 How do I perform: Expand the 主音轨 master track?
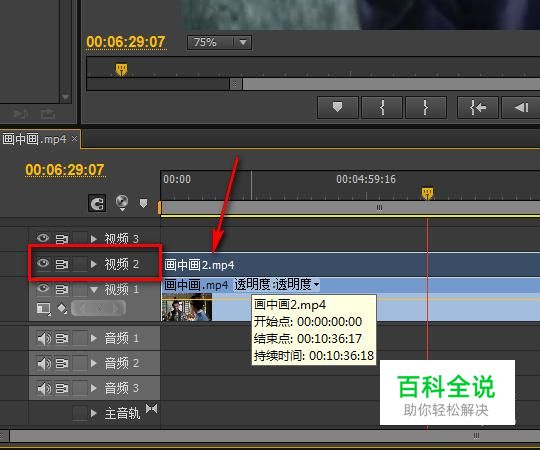(94, 413)
